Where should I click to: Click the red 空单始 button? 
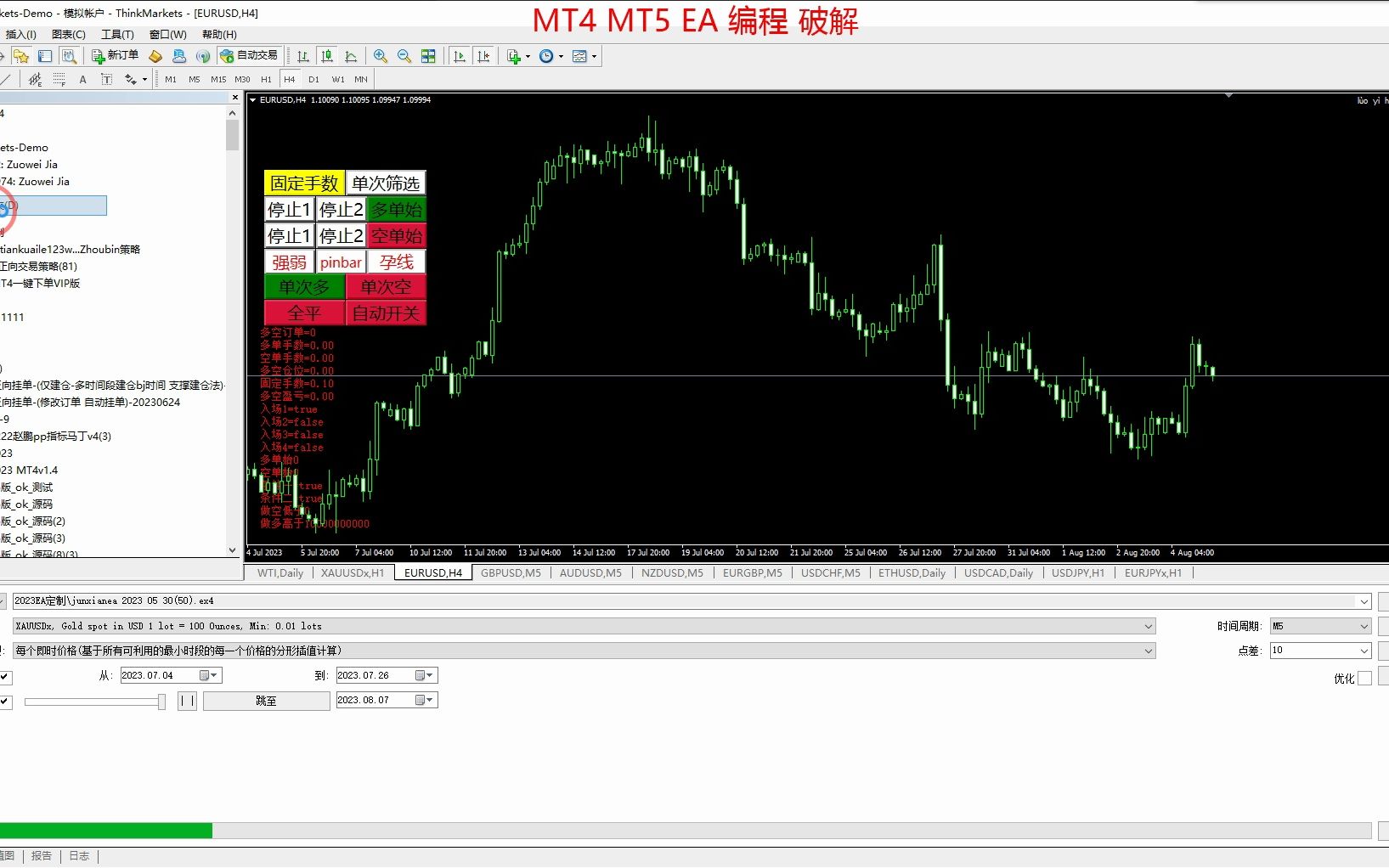point(397,235)
